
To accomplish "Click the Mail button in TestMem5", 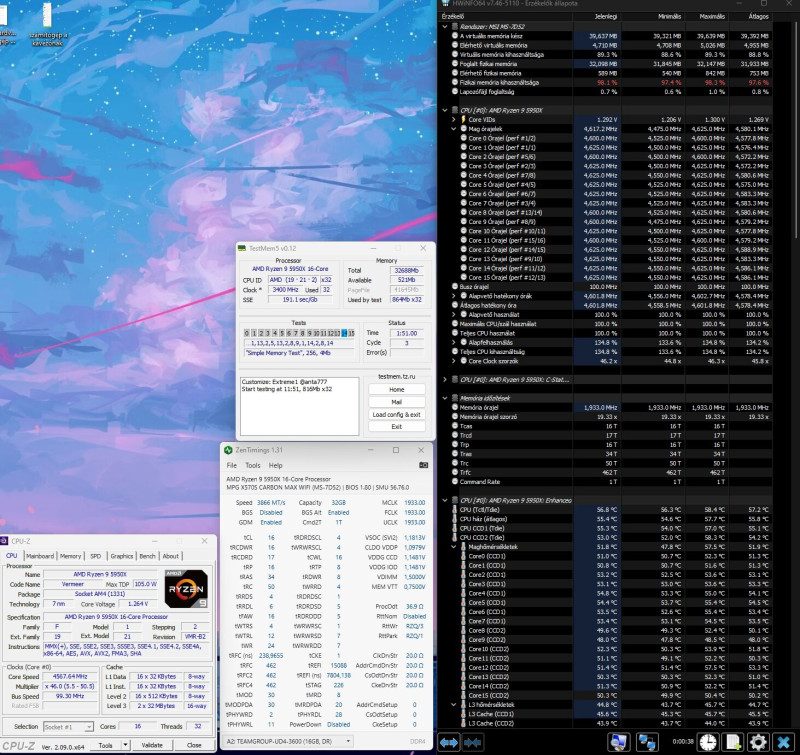I will click(396, 402).
